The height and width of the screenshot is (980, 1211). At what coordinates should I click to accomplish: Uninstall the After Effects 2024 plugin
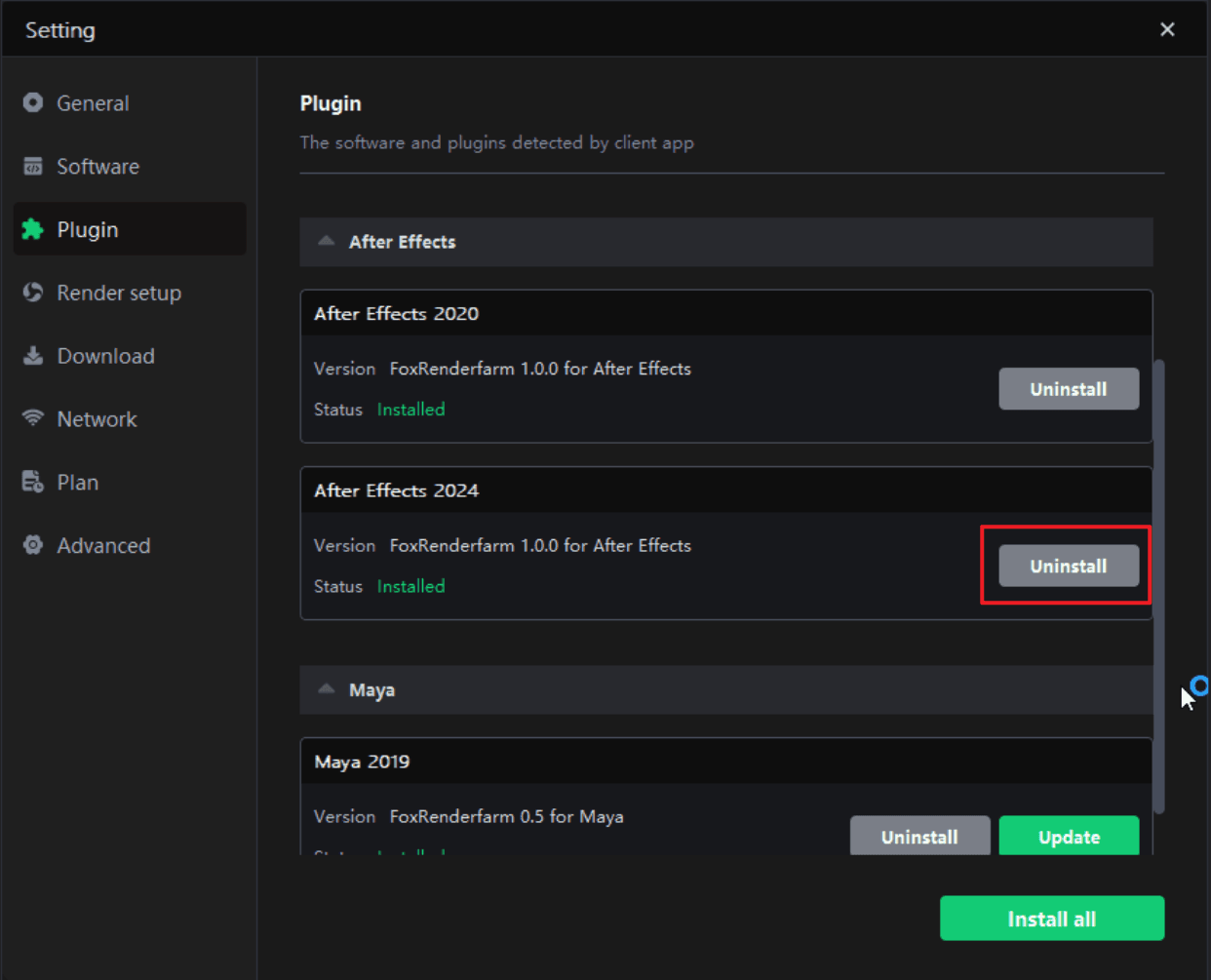click(x=1068, y=567)
